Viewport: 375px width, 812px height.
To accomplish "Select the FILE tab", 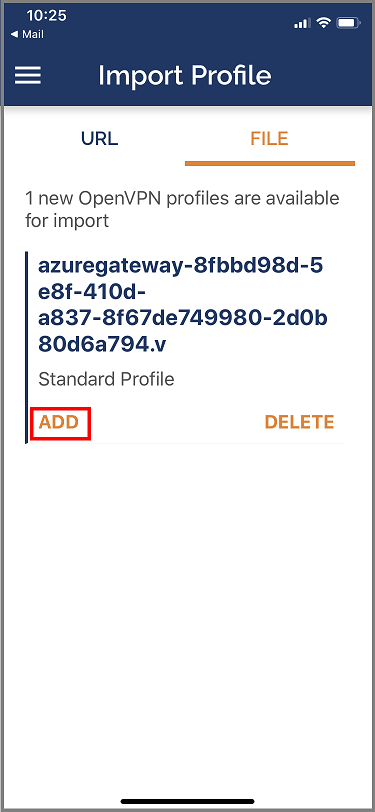I will 269,139.
